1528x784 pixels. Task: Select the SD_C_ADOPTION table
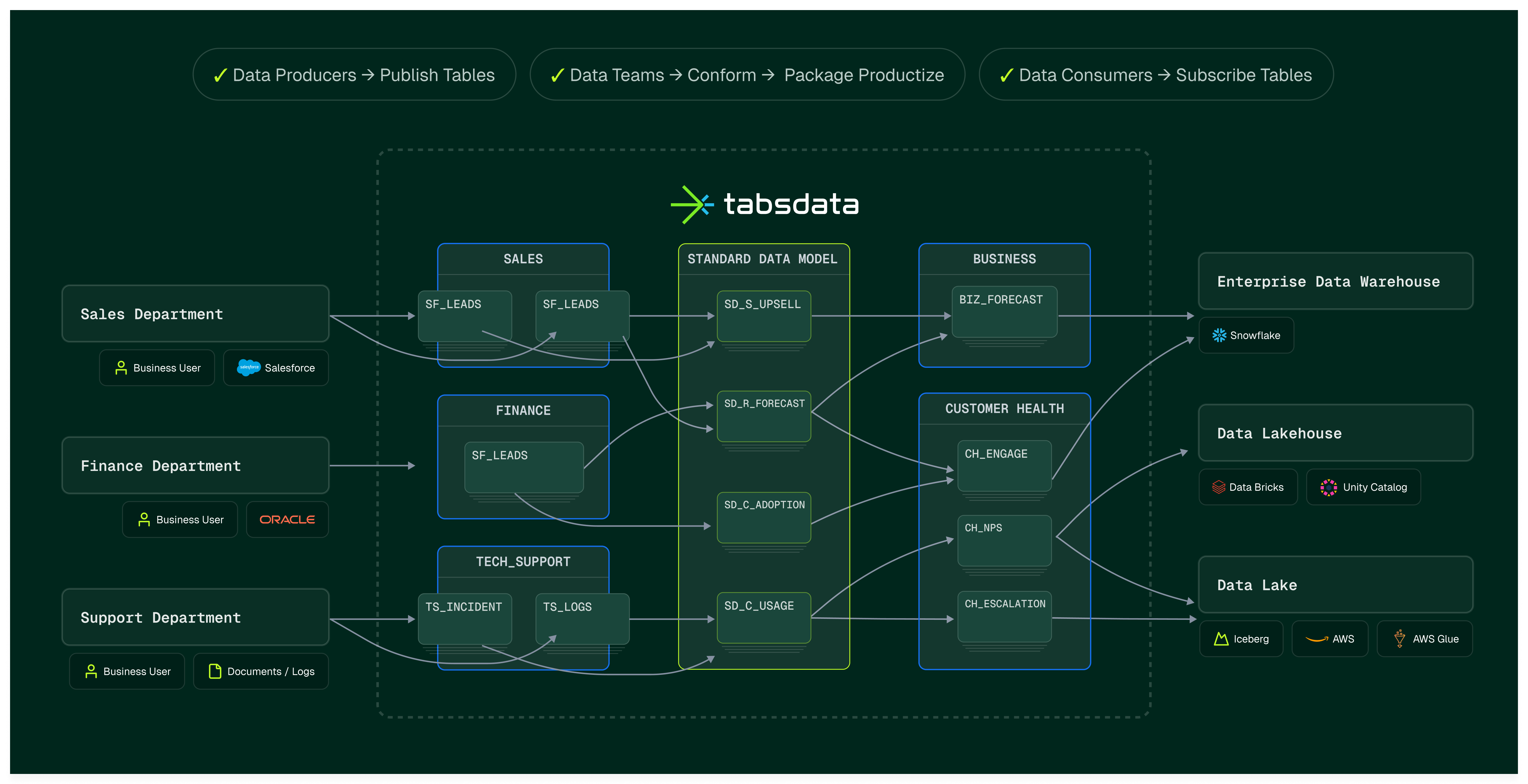pyautogui.click(x=763, y=518)
